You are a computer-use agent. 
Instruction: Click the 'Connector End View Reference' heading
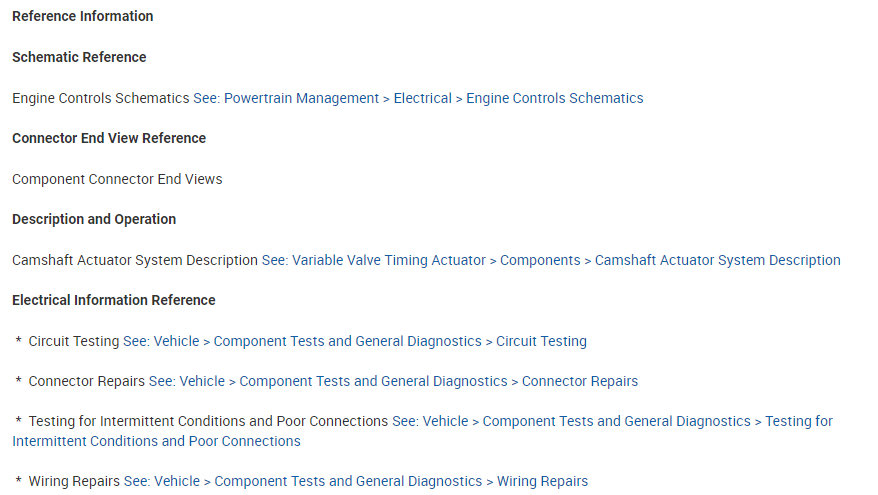[x=109, y=138]
